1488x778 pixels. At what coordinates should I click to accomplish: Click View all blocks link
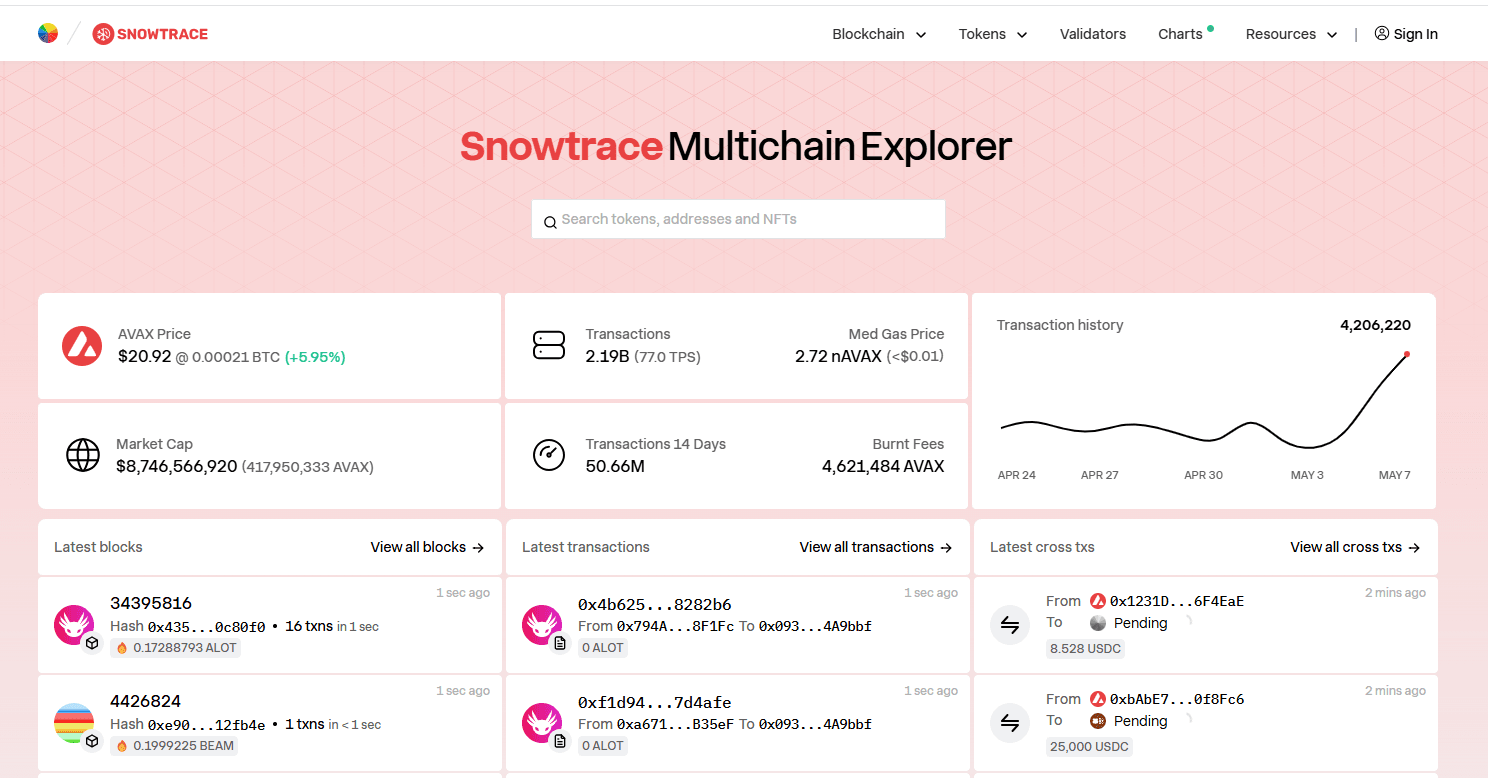click(x=427, y=547)
